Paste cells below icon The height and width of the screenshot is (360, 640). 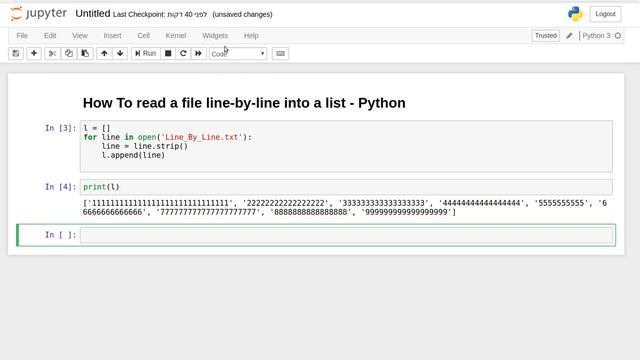pos(85,53)
